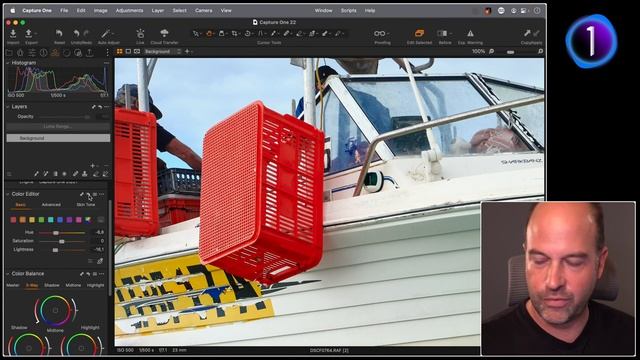Image resolution: width=640 pixels, height=360 pixels.
Task: Open the Color tool tab
Action: point(55,52)
